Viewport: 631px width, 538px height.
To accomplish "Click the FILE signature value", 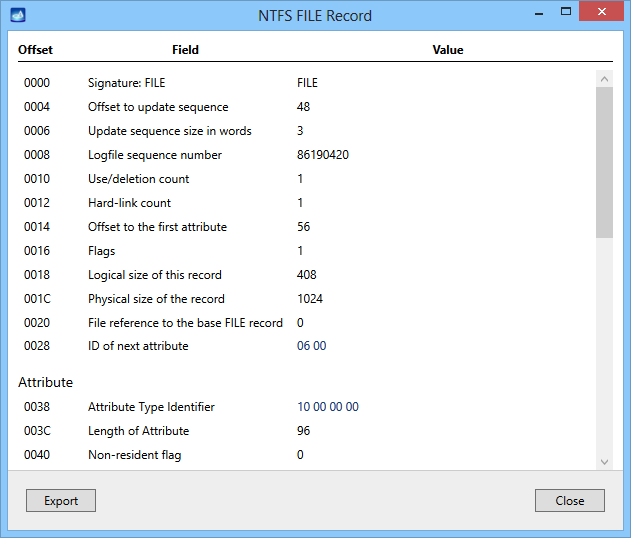I will (307, 83).
